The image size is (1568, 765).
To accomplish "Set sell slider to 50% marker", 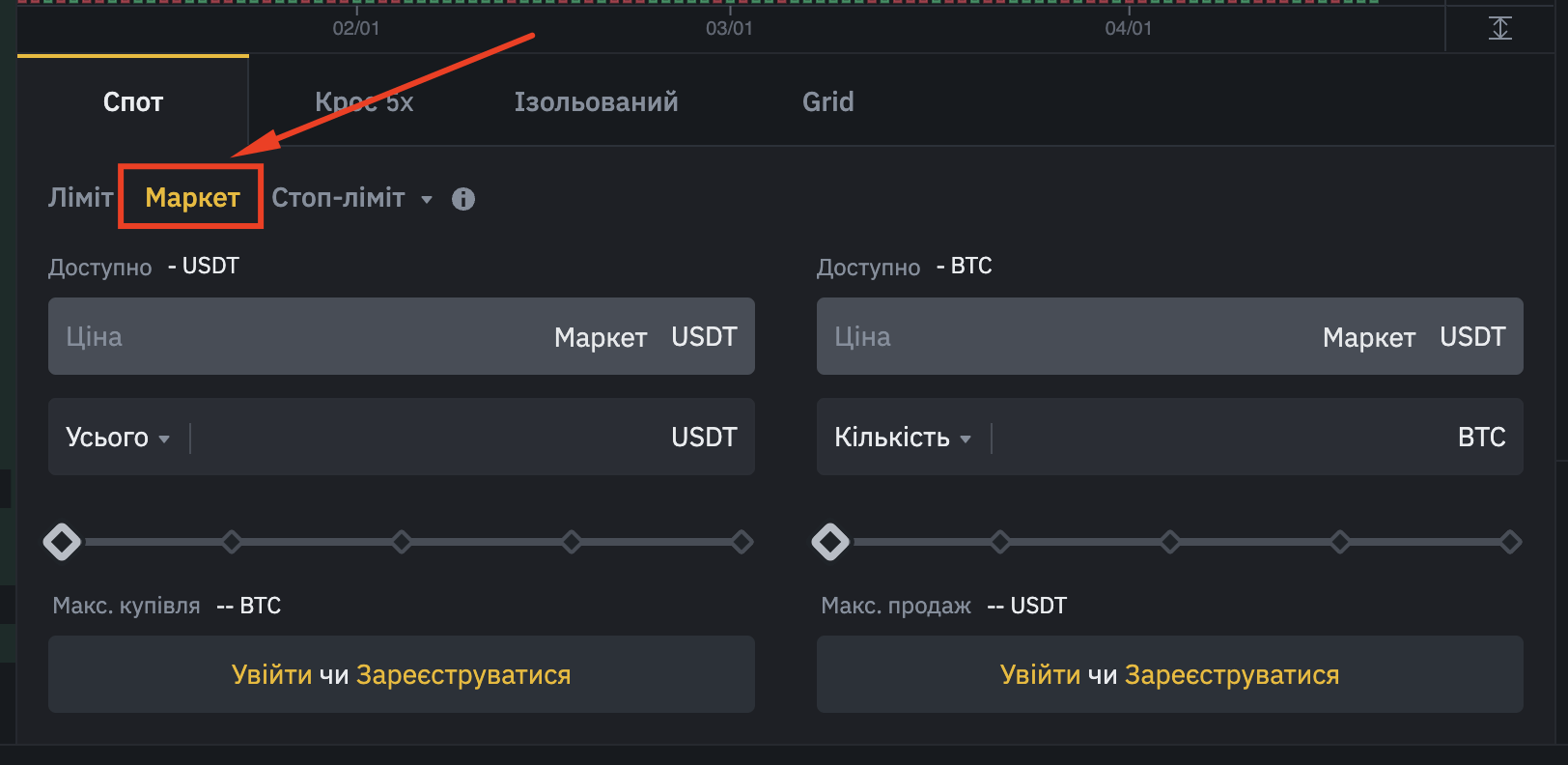I will point(1170,542).
